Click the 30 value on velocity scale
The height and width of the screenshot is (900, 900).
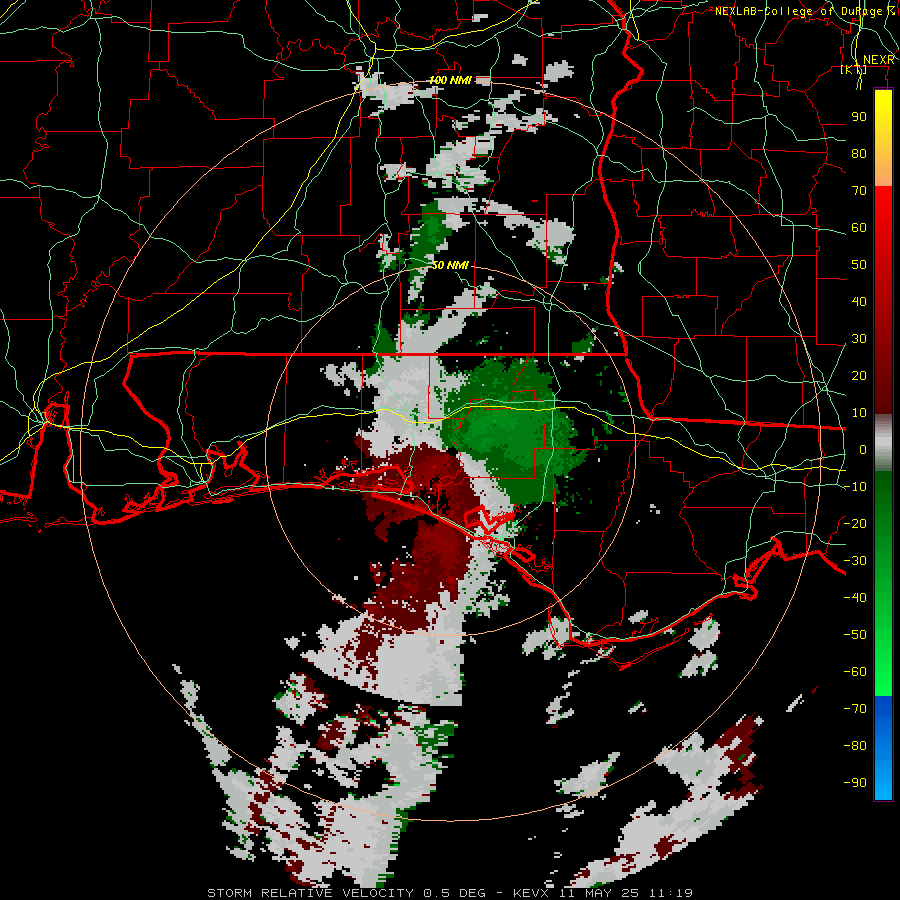(859, 339)
